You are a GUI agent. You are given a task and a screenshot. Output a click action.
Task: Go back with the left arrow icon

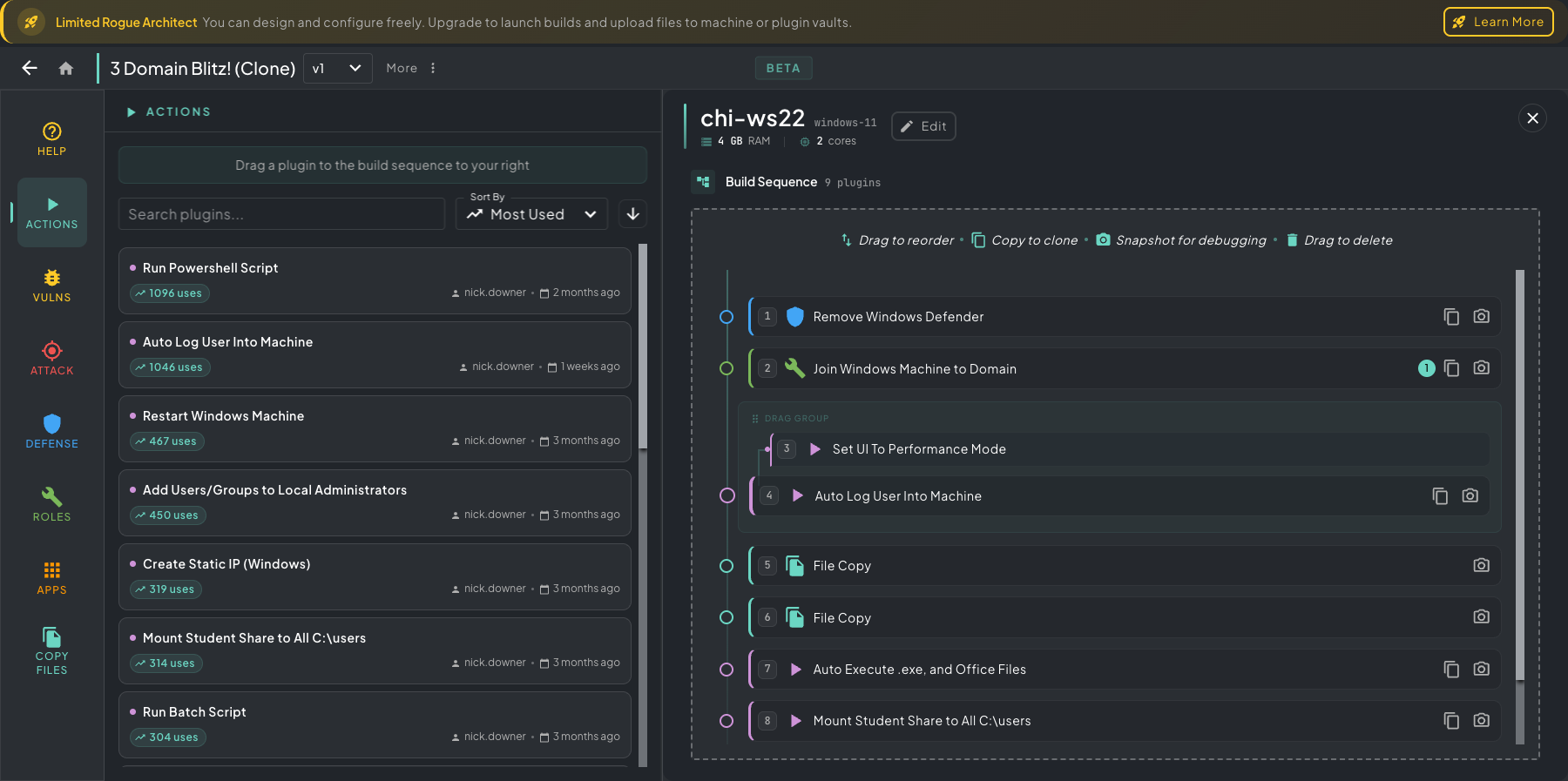30,68
